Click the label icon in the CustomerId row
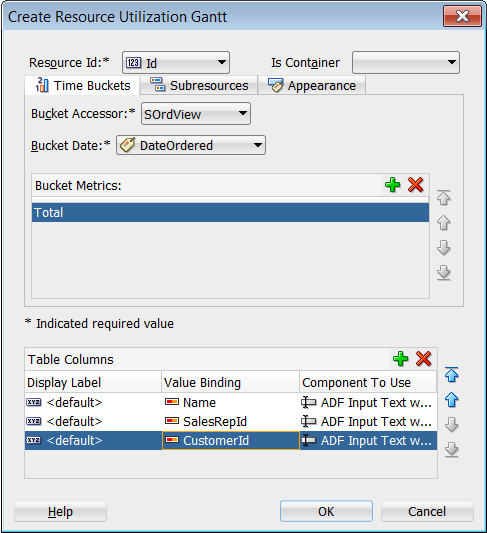Viewport: 487px width, 533px height. [33, 440]
